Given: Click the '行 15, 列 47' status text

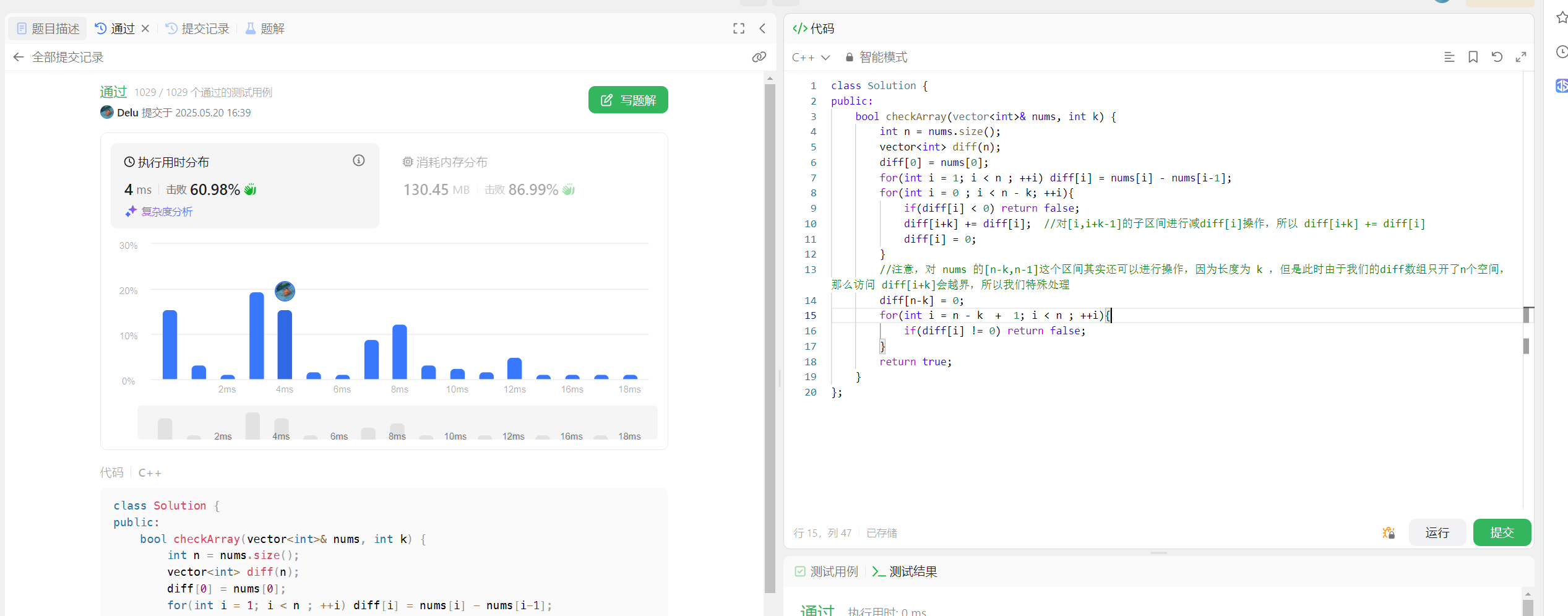Looking at the screenshot, I should [x=822, y=533].
